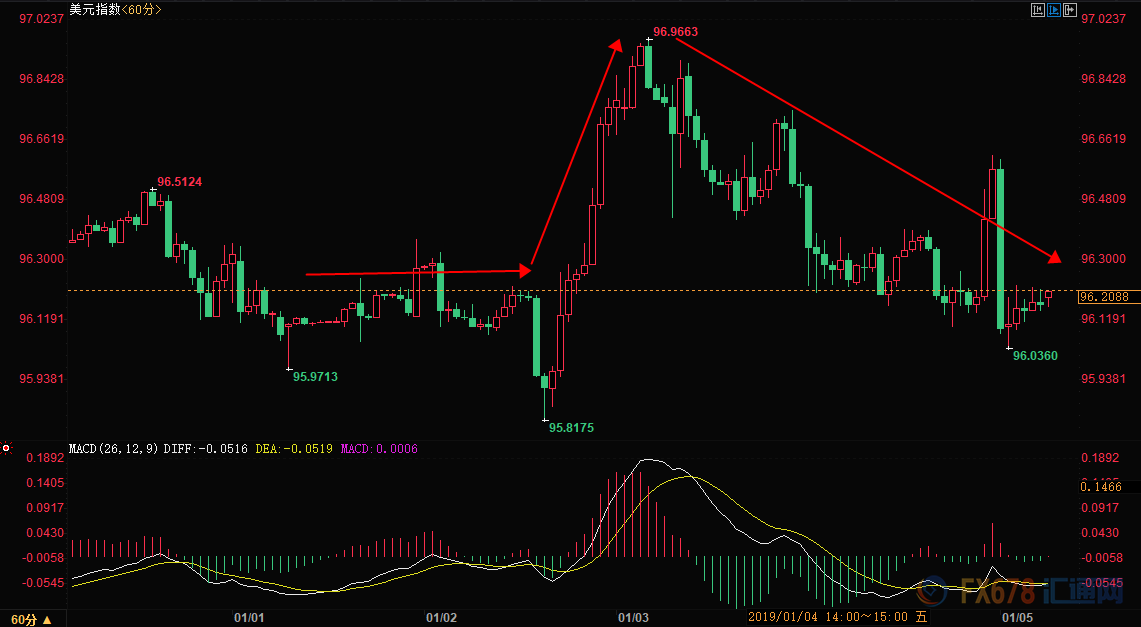The height and width of the screenshot is (627, 1141).
Task: Click the 美元指数 chart title
Action: point(94,9)
